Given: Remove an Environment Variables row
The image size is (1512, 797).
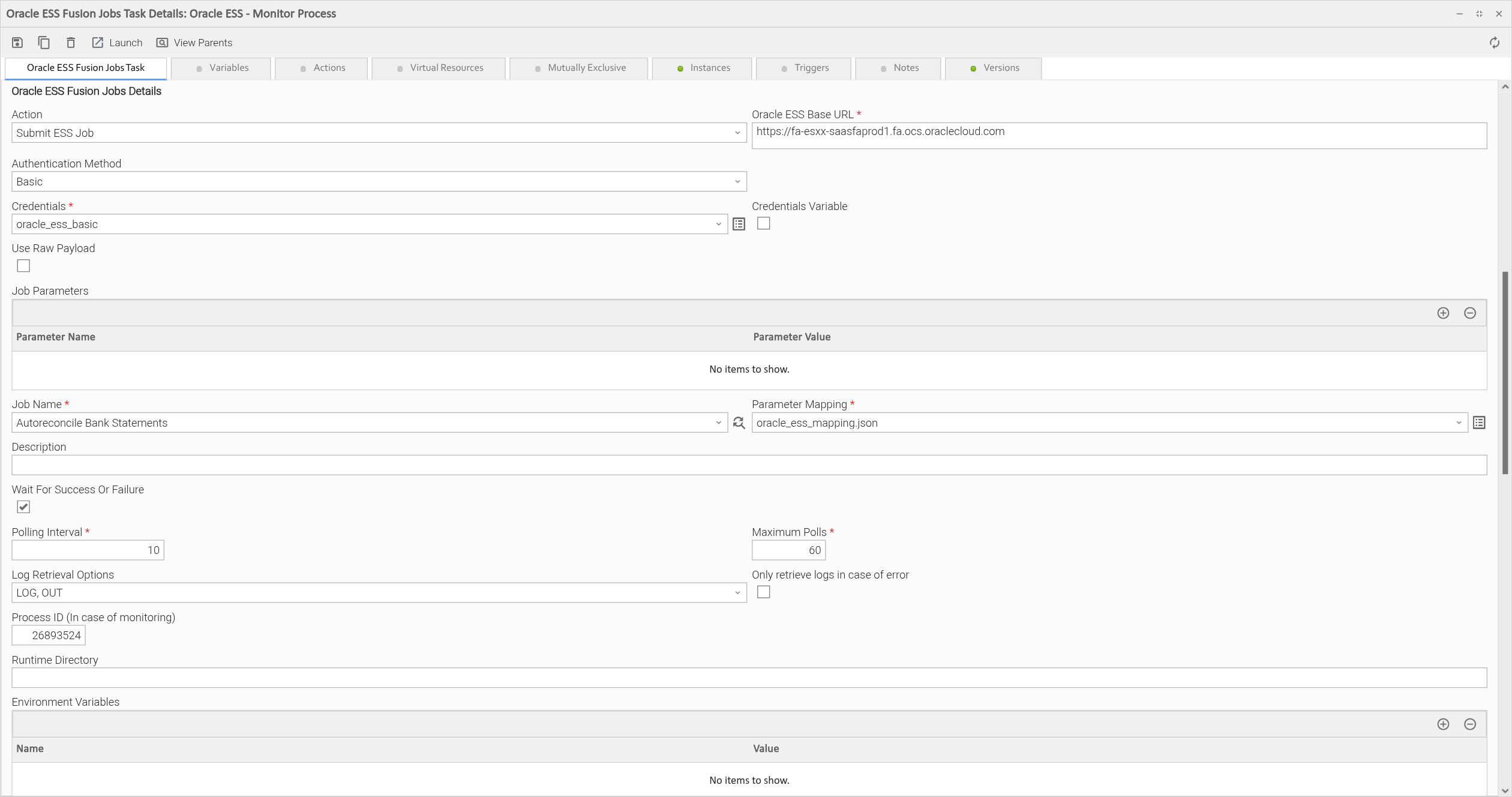Looking at the screenshot, I should click(x=1470, y=724).
